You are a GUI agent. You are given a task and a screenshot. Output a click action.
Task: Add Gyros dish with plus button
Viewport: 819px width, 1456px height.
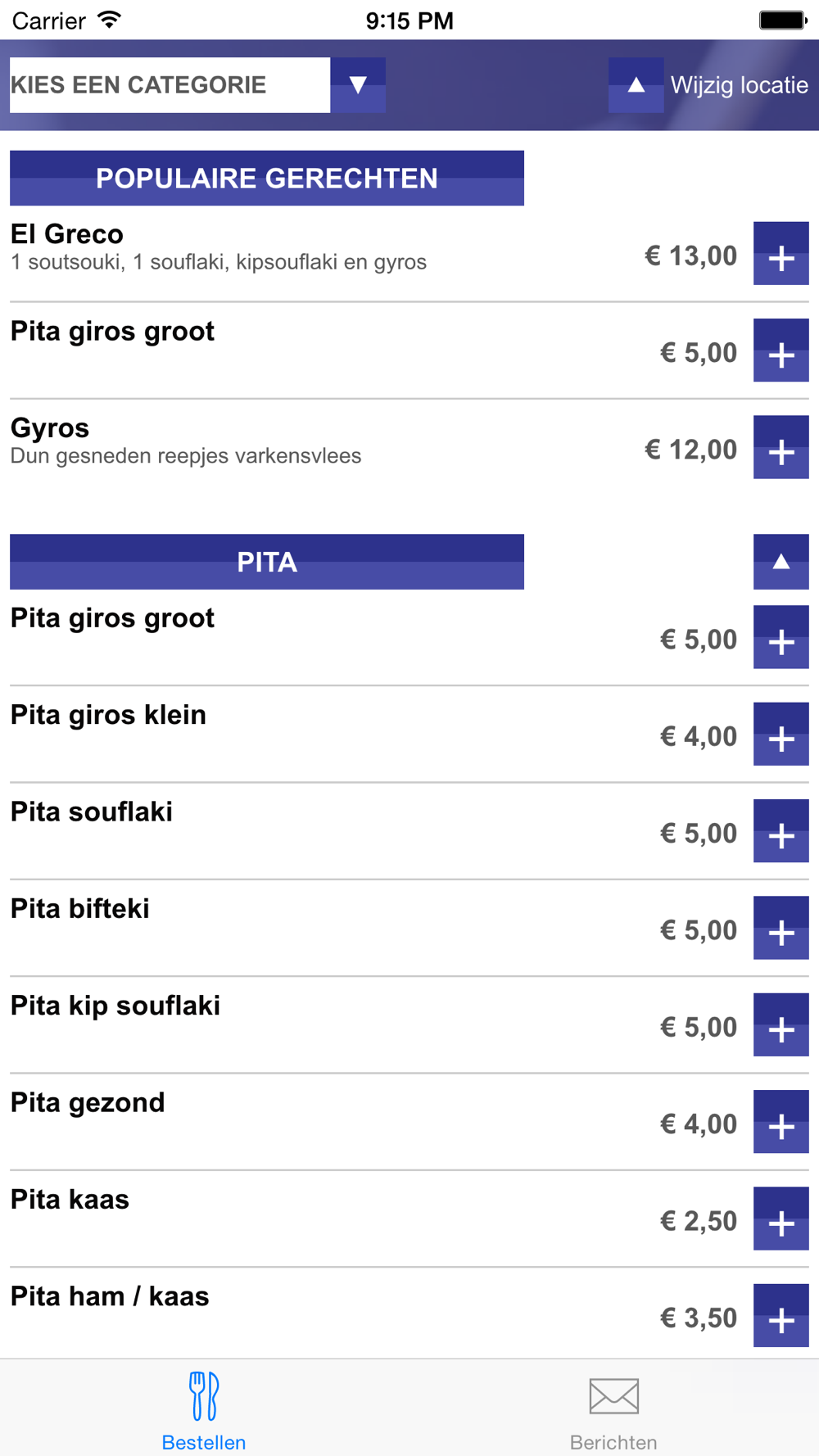coord(781,447)
